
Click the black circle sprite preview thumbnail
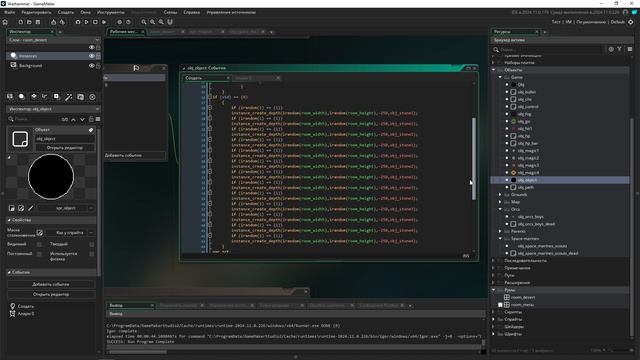click(x=51, y=177)
